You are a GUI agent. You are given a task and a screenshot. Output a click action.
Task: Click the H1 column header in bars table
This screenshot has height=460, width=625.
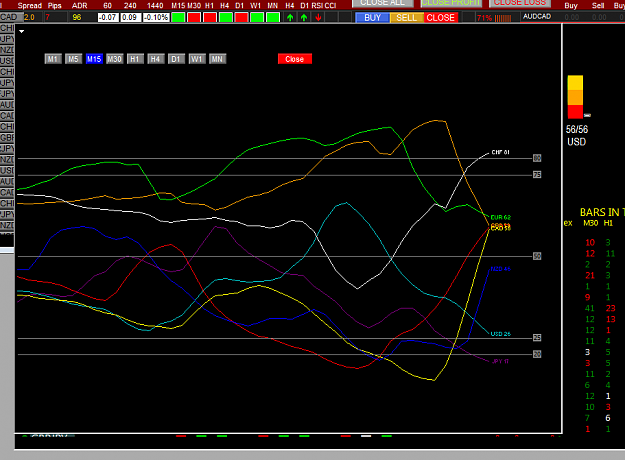[608, 223]
